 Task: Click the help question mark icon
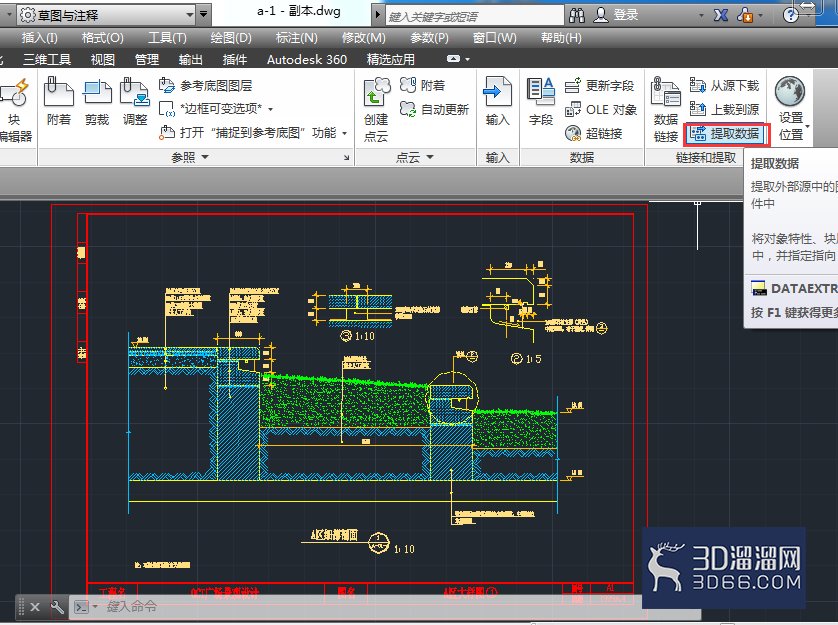tap(790, 15)
